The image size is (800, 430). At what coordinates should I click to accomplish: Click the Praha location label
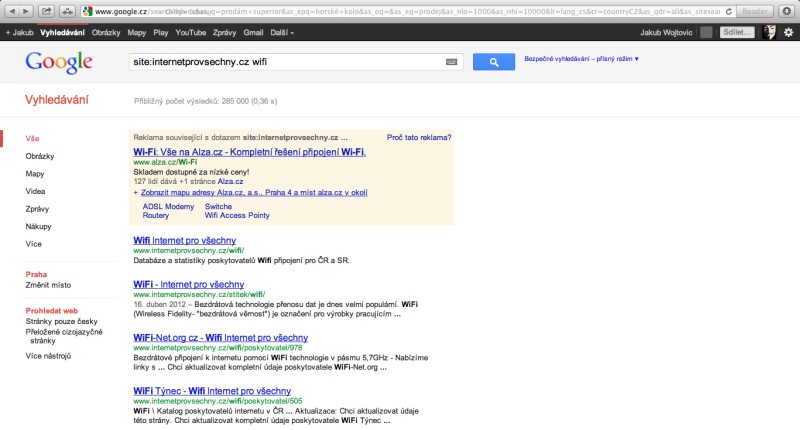pos(36,274)
